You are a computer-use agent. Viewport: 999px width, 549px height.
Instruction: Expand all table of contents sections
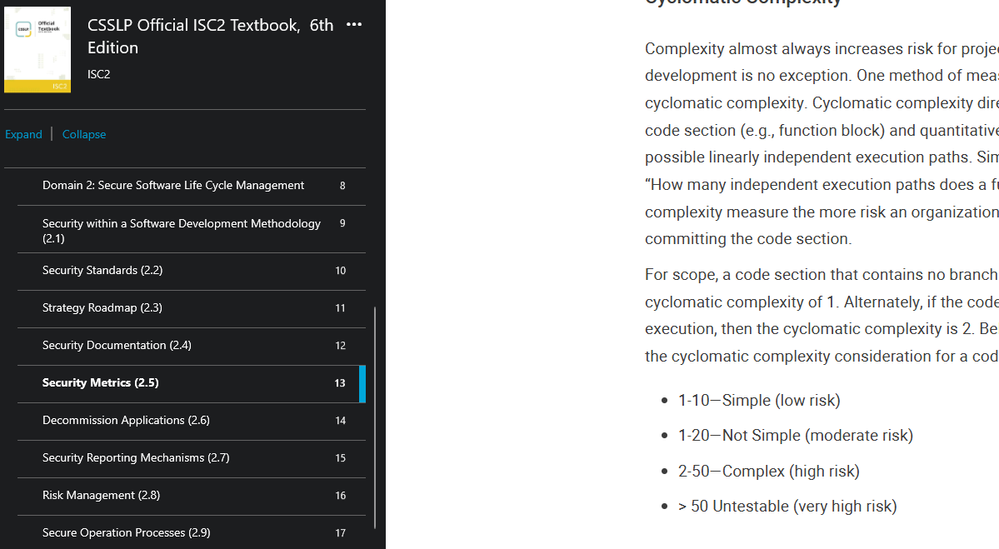23,134
